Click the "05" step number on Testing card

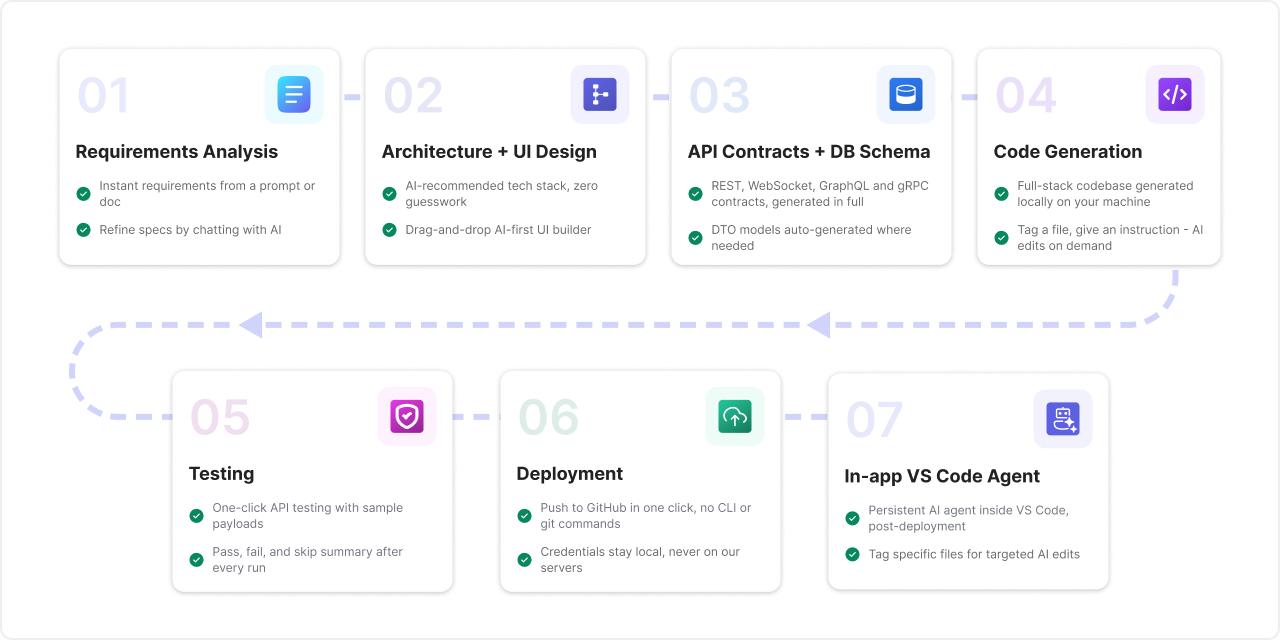coord(220,418)
